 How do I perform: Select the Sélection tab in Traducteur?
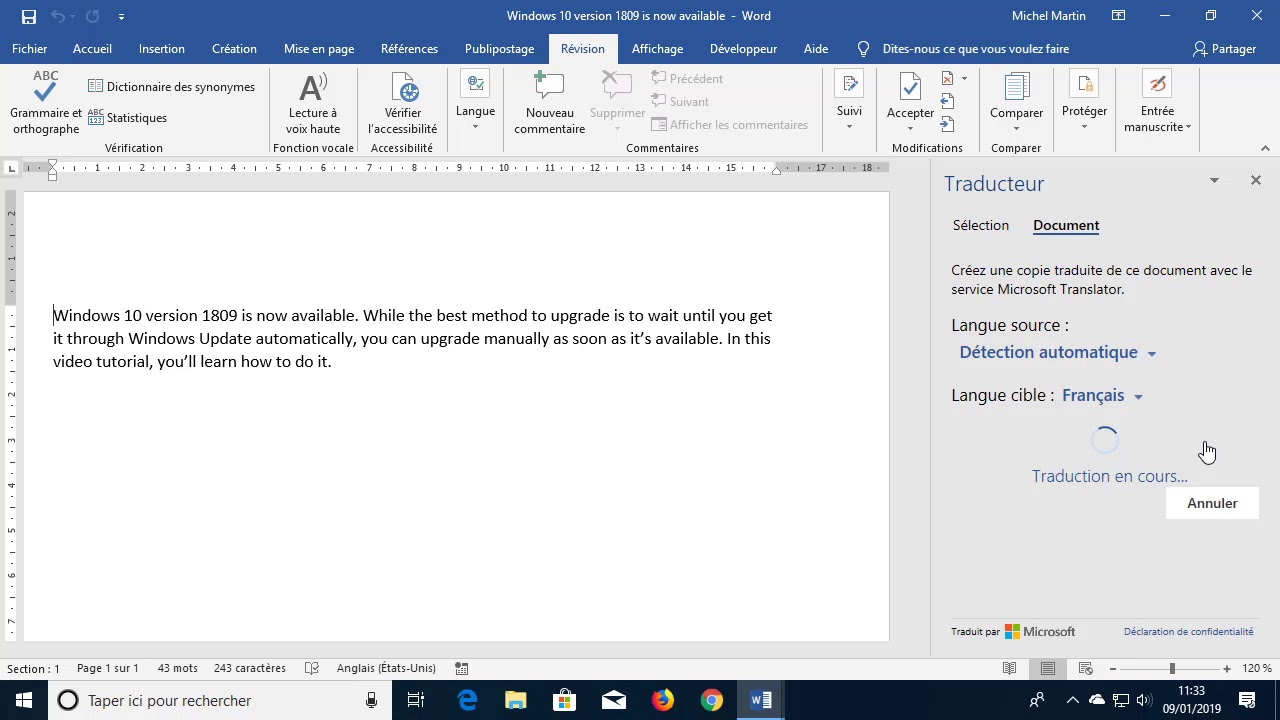coord(981,225)
